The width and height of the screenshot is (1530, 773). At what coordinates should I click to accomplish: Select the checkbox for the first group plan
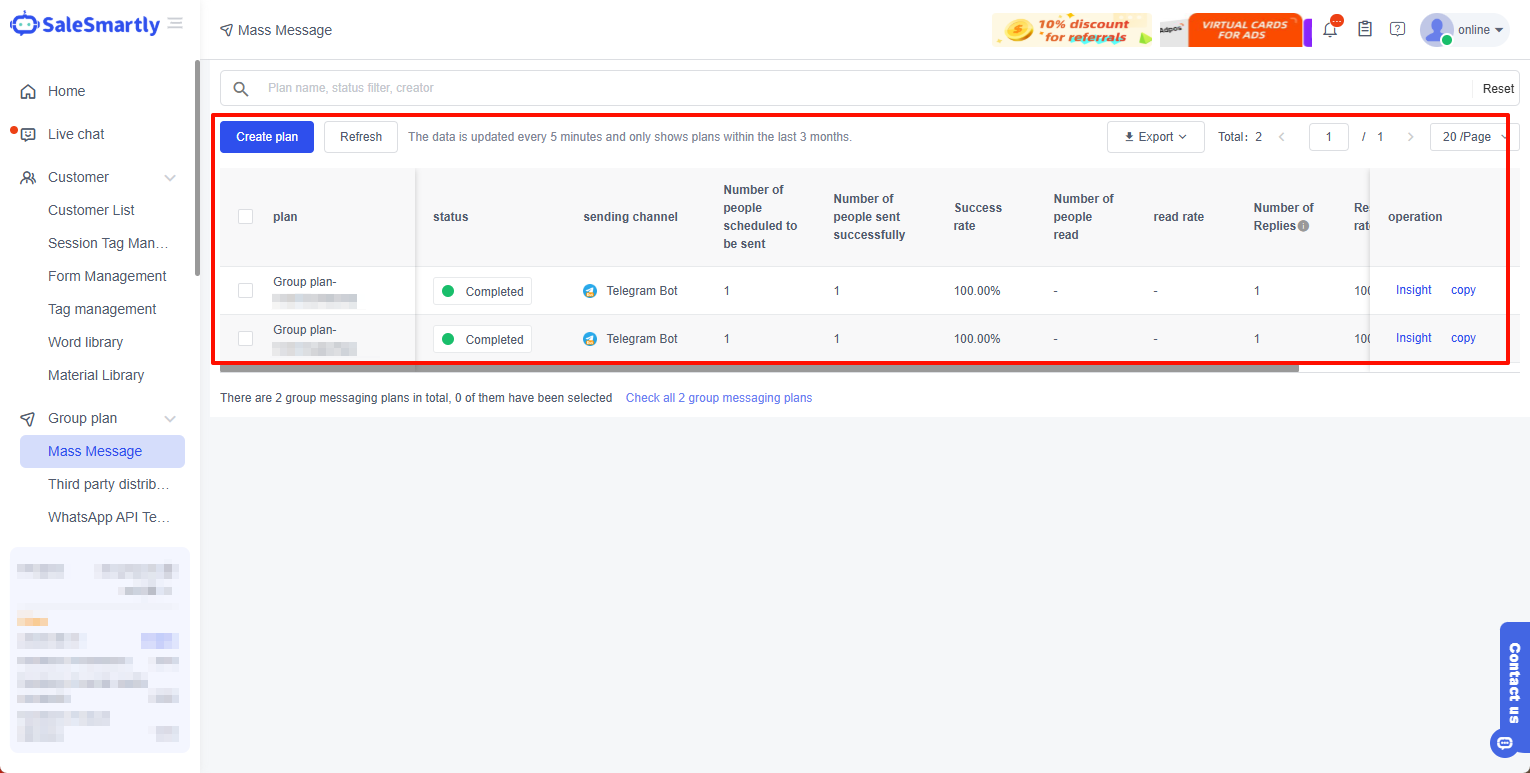pos(245,290)
